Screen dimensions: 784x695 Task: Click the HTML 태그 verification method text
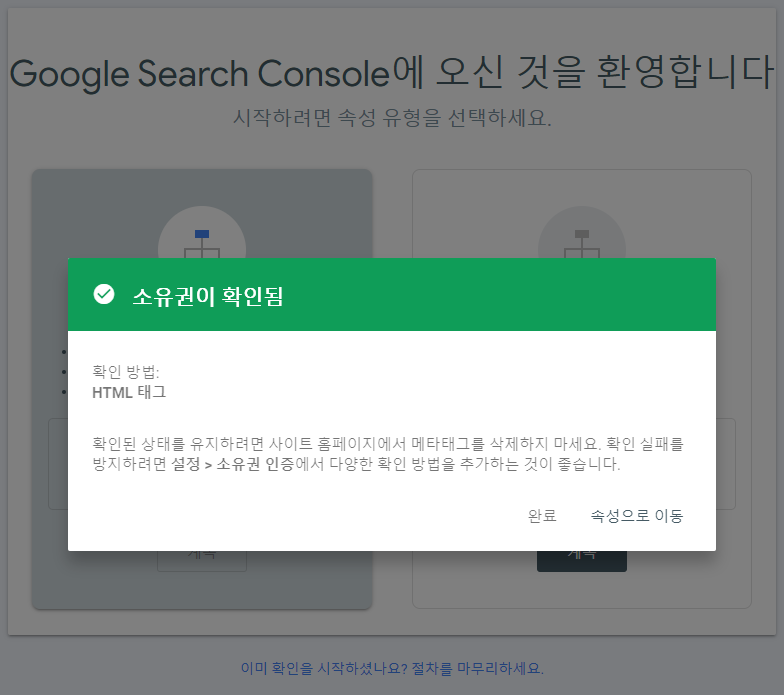pyautogui.click(x=129, y=392)
